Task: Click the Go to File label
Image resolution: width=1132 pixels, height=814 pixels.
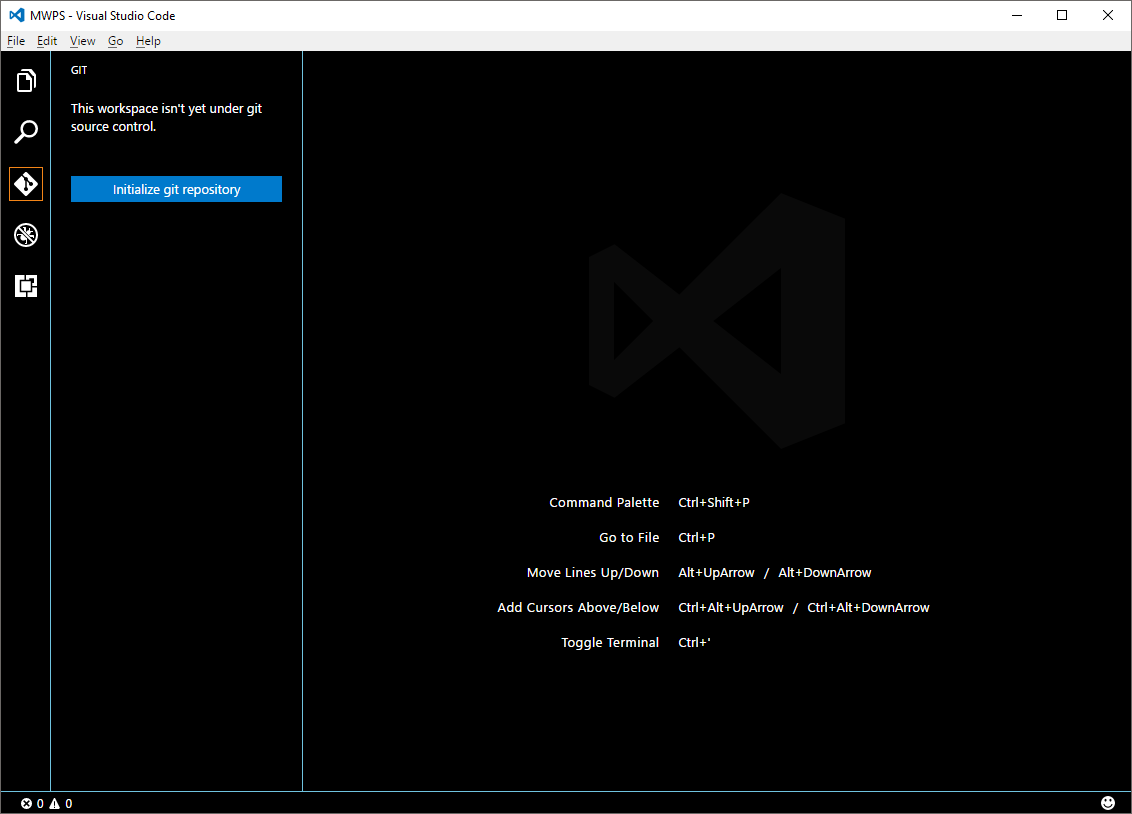Action: click(x=629, y=538)
